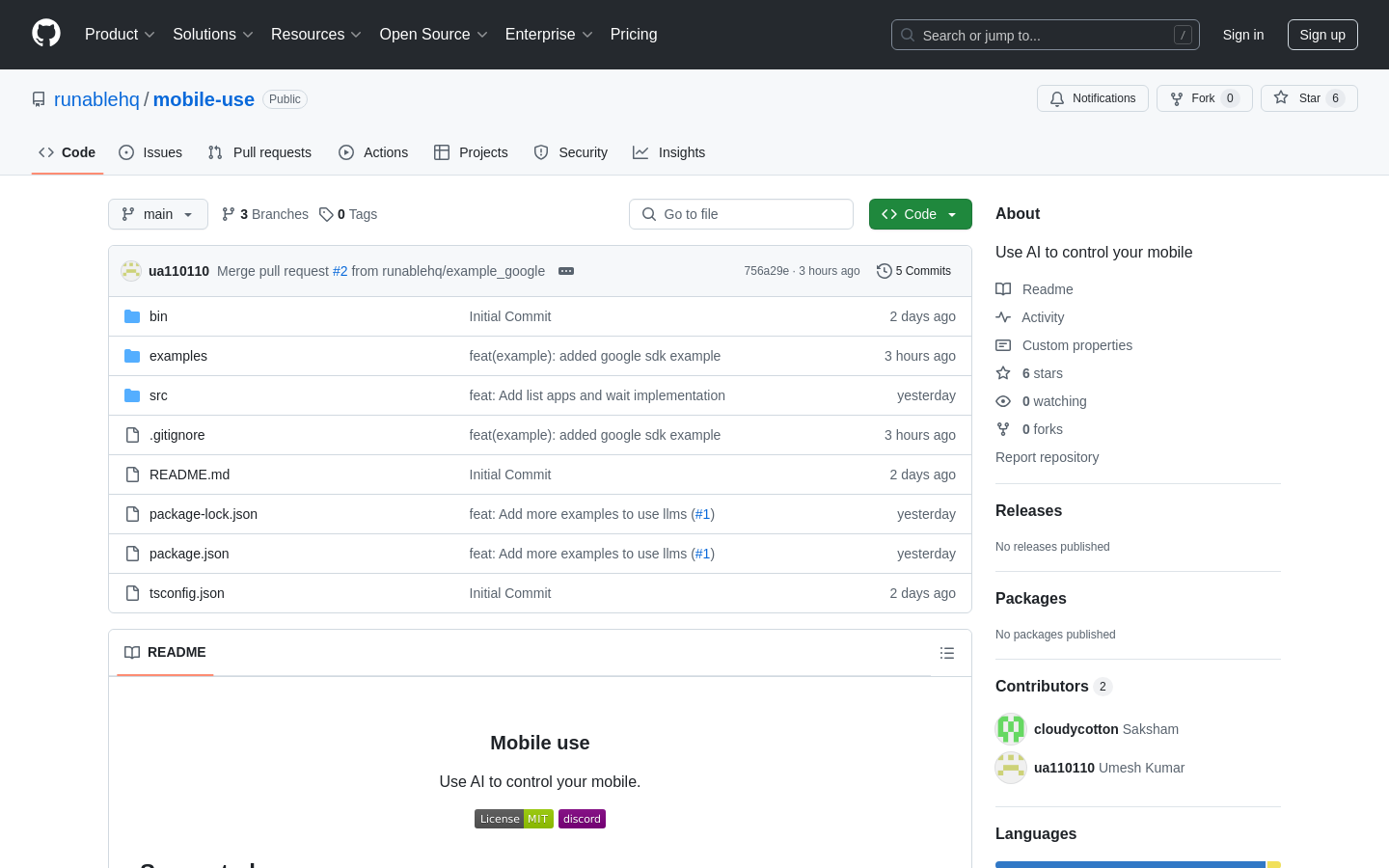
Task: Star the repository with Star button
Action: click(x=1309, y=98)
